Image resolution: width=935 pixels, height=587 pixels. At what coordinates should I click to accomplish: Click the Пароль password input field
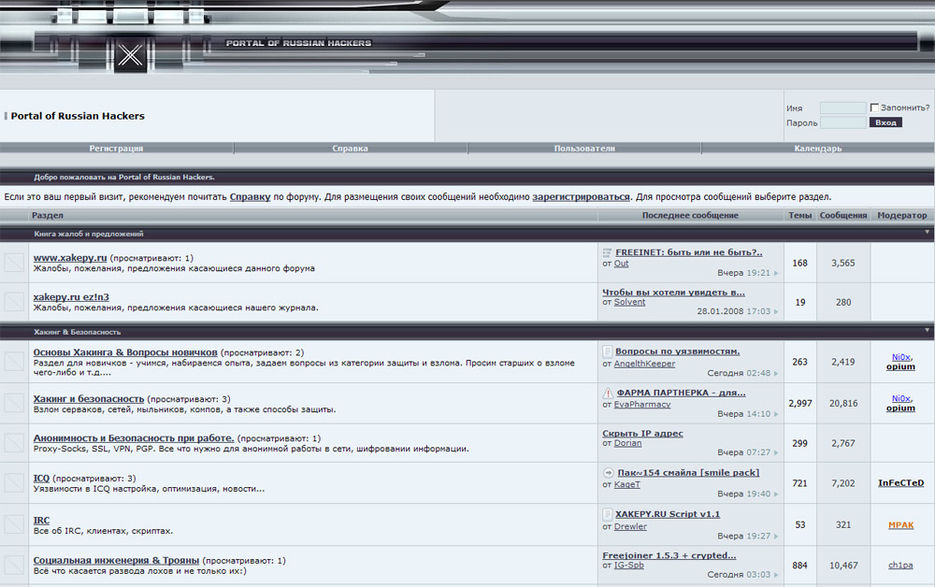click(x=843, y=123)
